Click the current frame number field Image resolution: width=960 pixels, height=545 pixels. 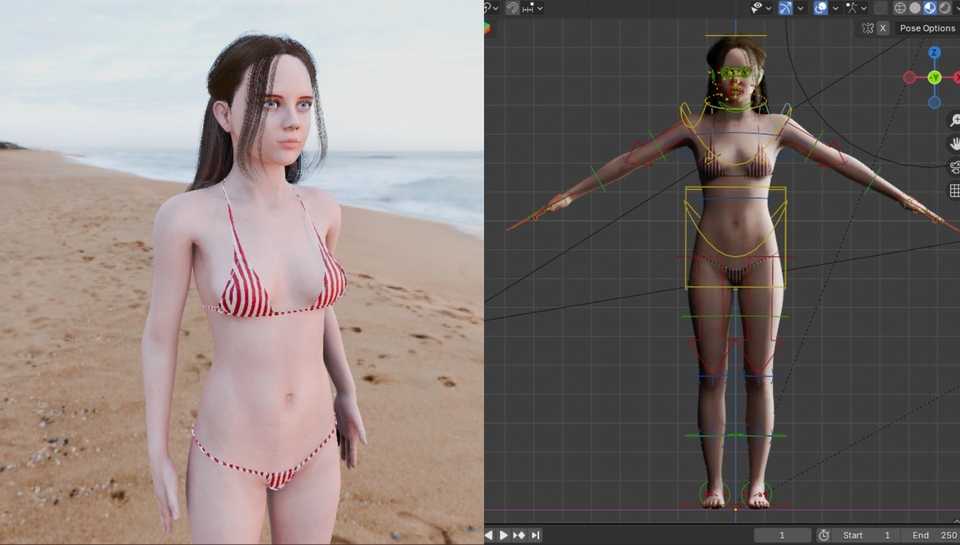(x=782, y=535)
